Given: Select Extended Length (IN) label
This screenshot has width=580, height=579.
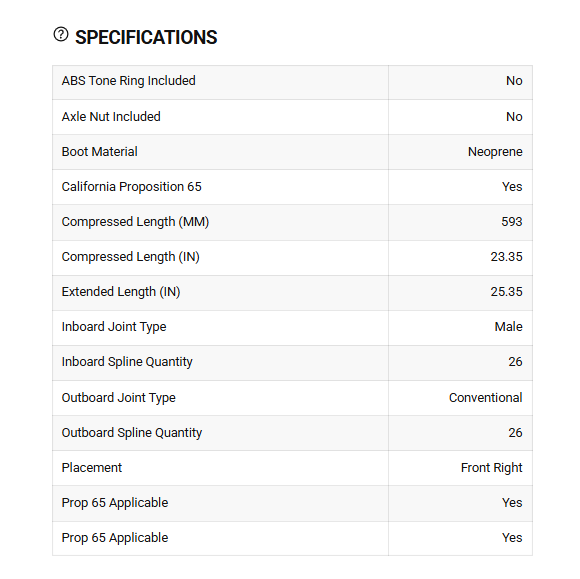Looking at the screenshot, I should pos(121,292).
